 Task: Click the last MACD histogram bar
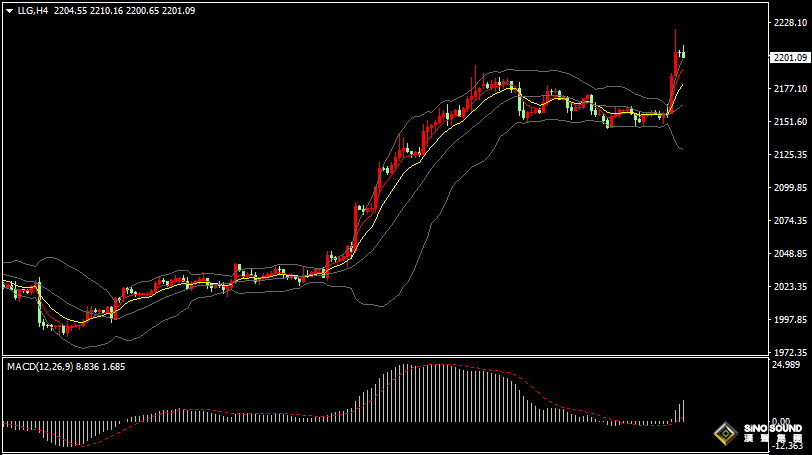[x=684, y=412]
